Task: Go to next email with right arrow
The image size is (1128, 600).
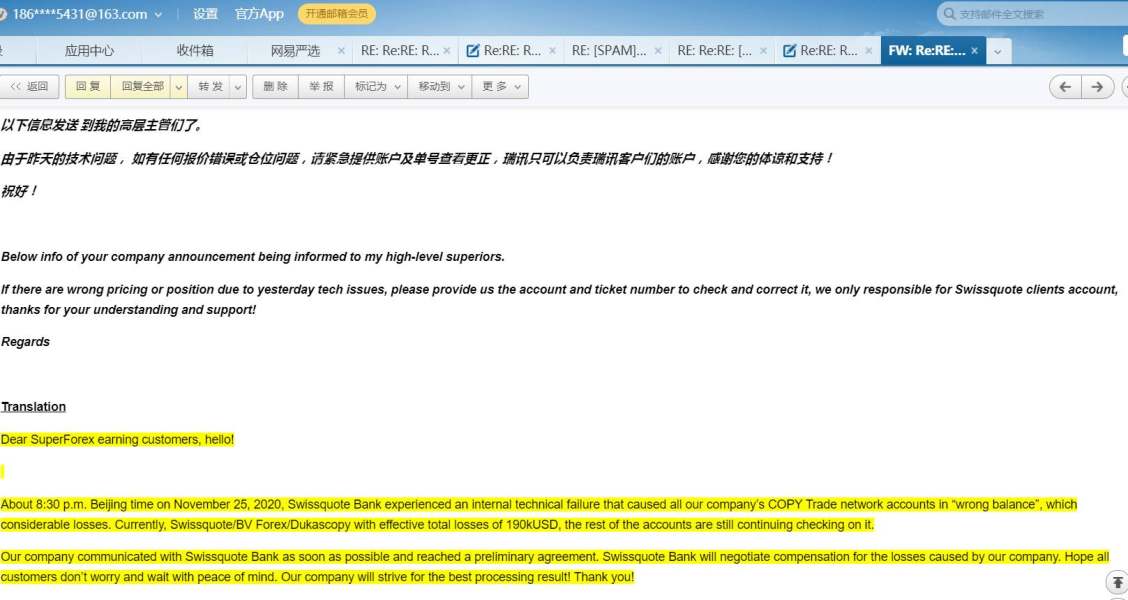Action: (1097, 87)
